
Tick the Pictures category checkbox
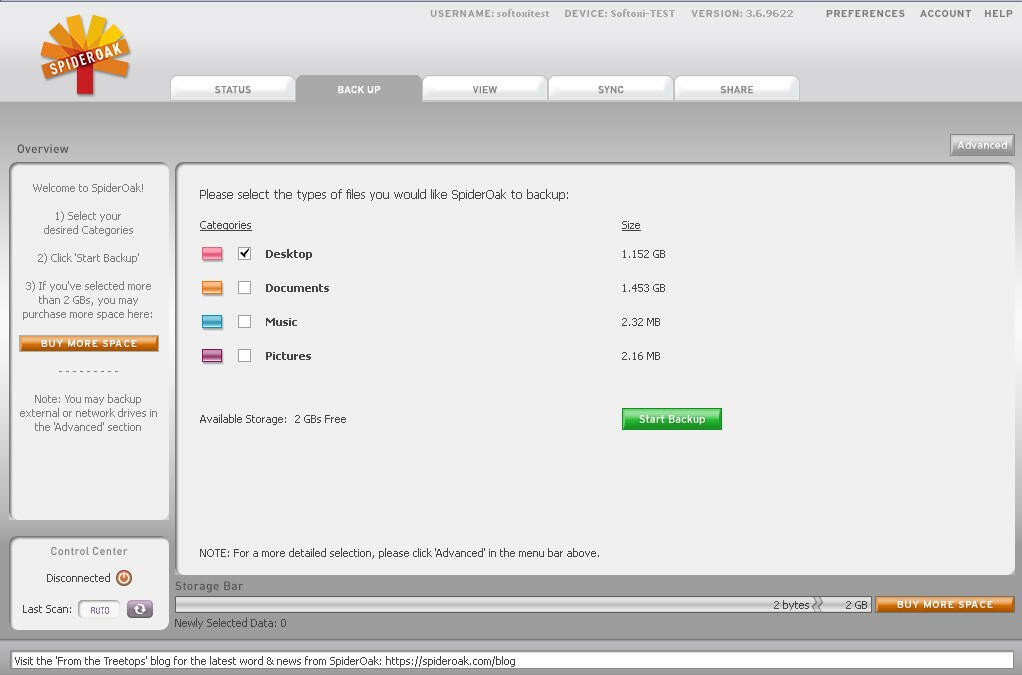244,356
